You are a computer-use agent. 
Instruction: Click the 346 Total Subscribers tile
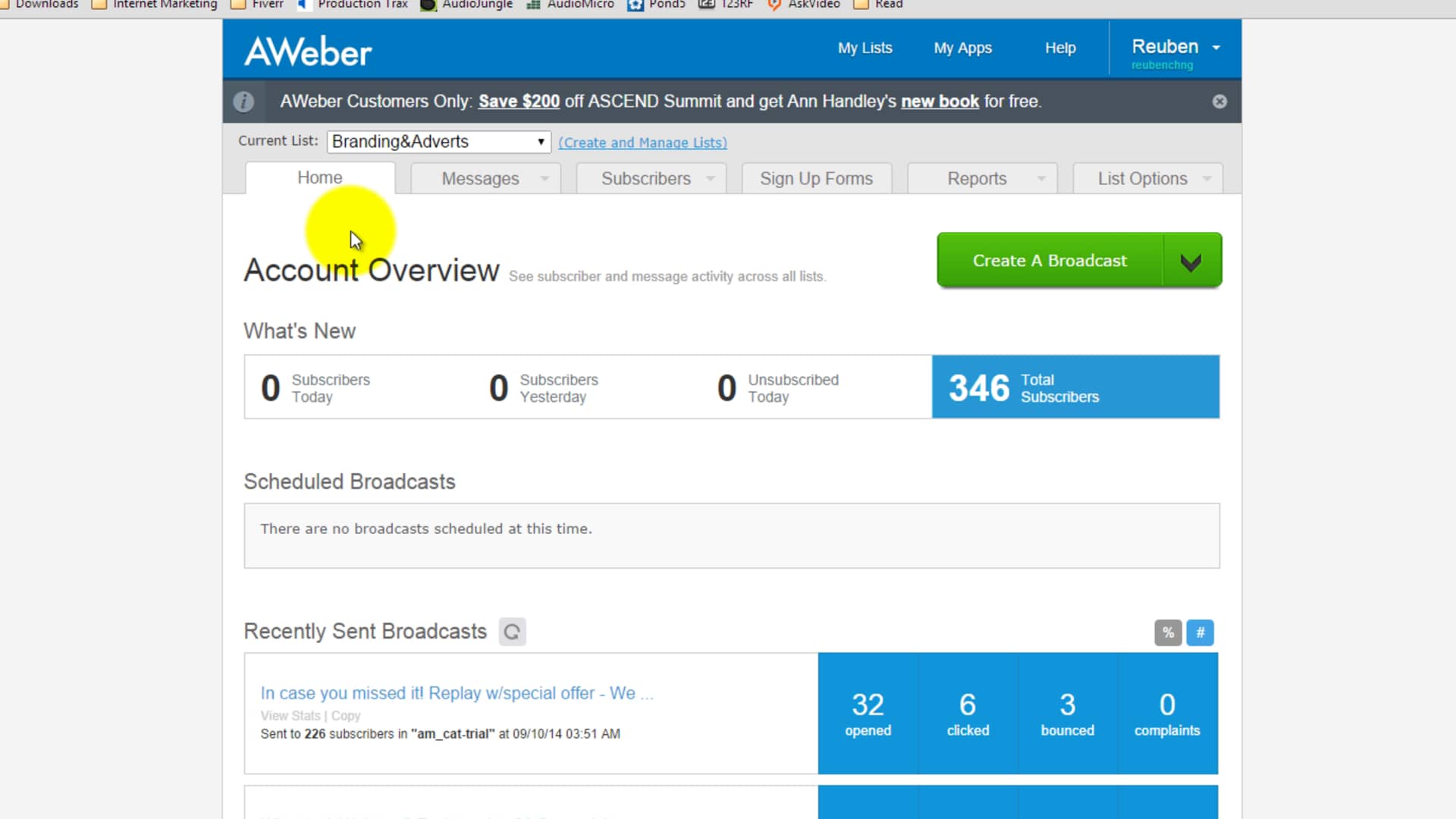[1075, 388]
